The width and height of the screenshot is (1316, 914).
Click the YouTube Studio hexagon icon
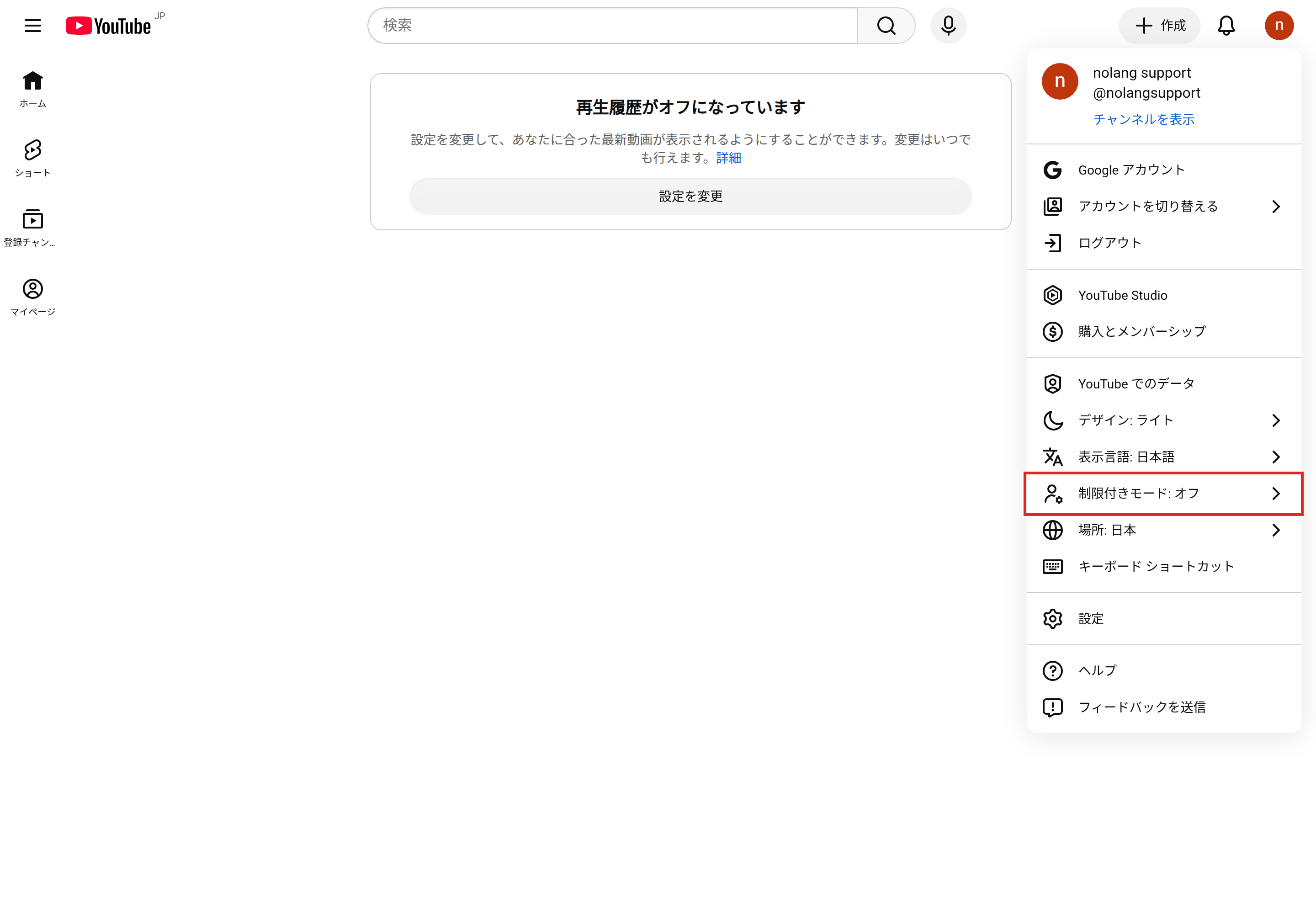[x=1052, y=296]
